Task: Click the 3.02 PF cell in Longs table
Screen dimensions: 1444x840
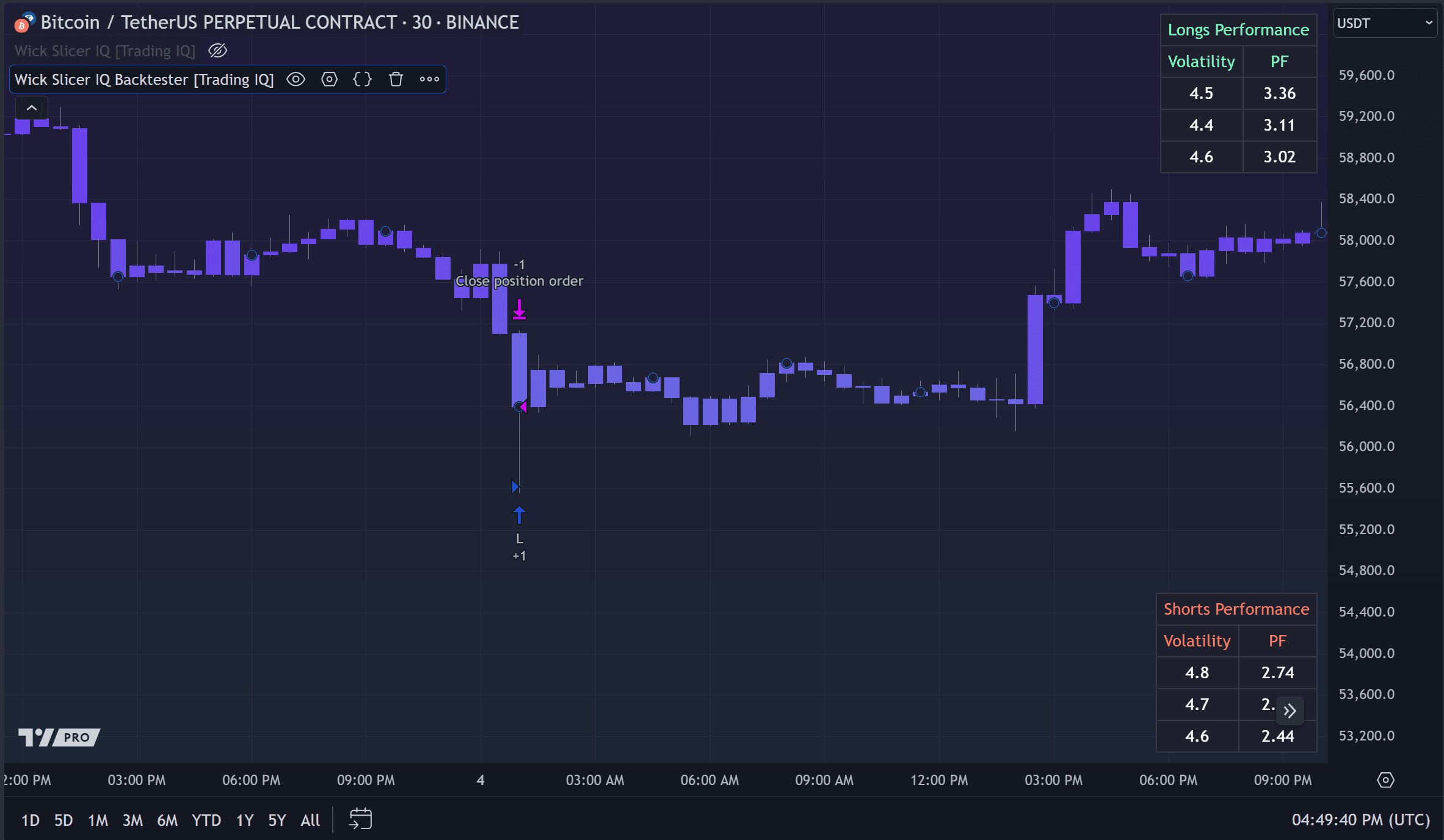Action: click(x=1280, y=157)
